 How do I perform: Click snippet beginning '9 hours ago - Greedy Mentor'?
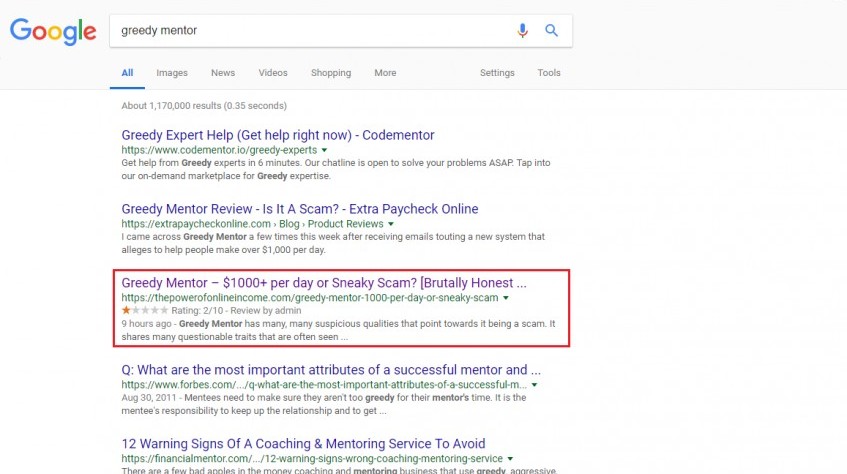tap(338, 330)
